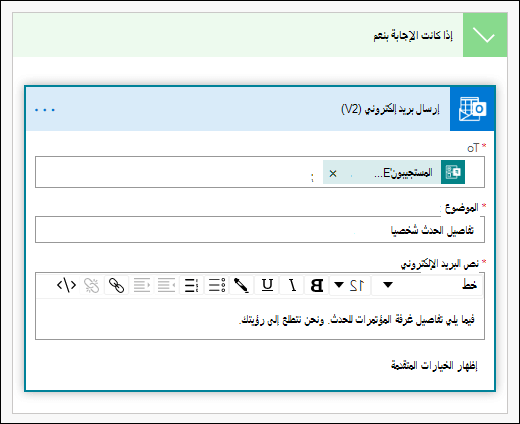Toggle italic formatting
520x424 pixels.
(x=292, y=285)
